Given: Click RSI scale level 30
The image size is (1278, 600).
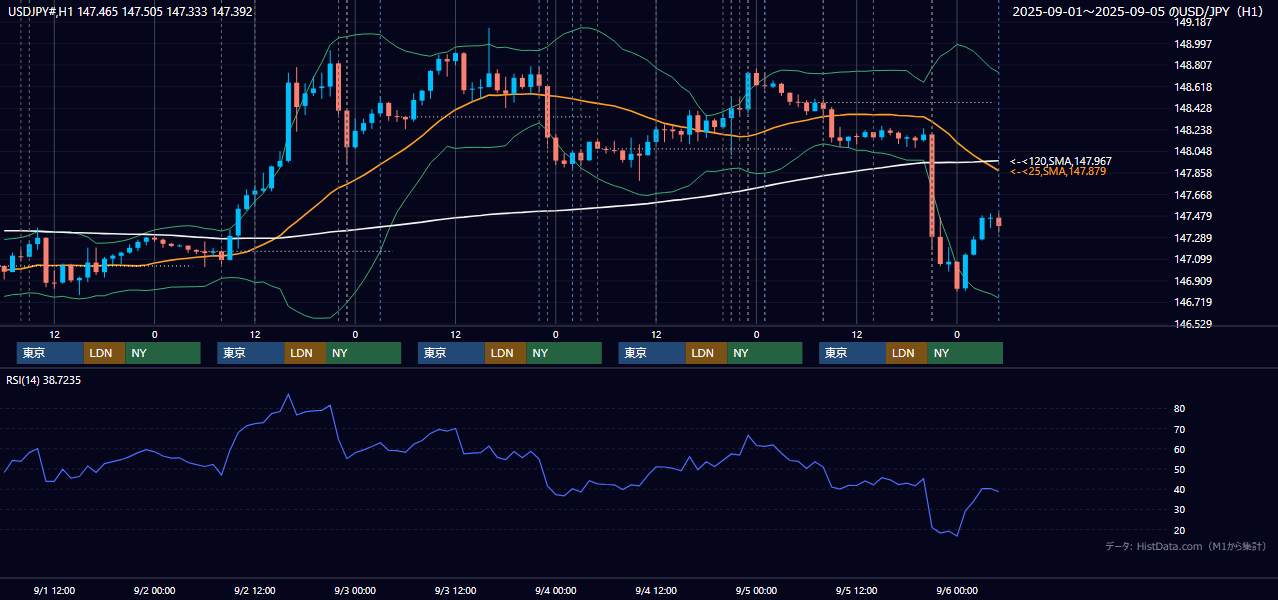Looking at the screenshot, I should point(1180,510).
